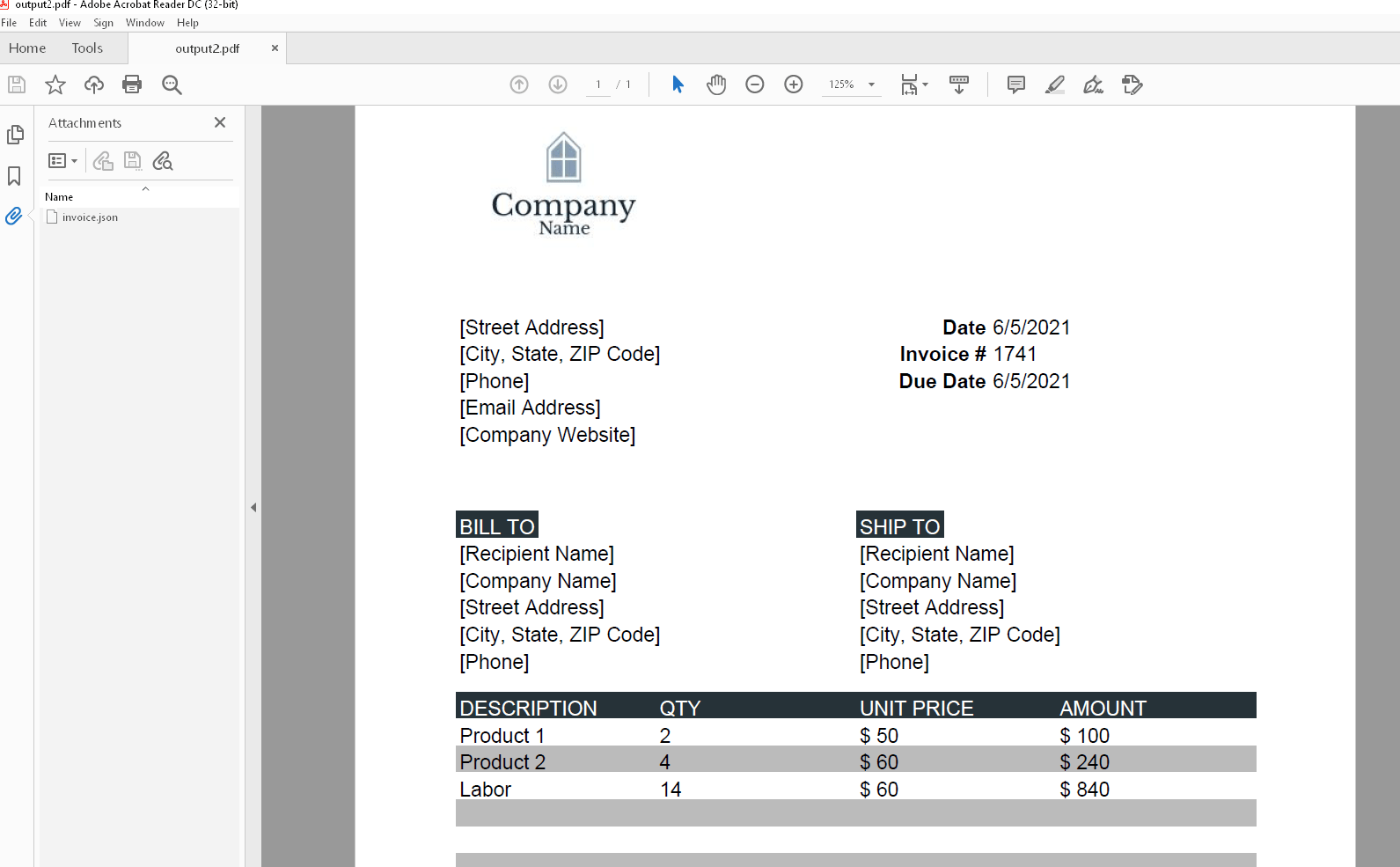Click the DESCRIPTION column header

(528, 708)
